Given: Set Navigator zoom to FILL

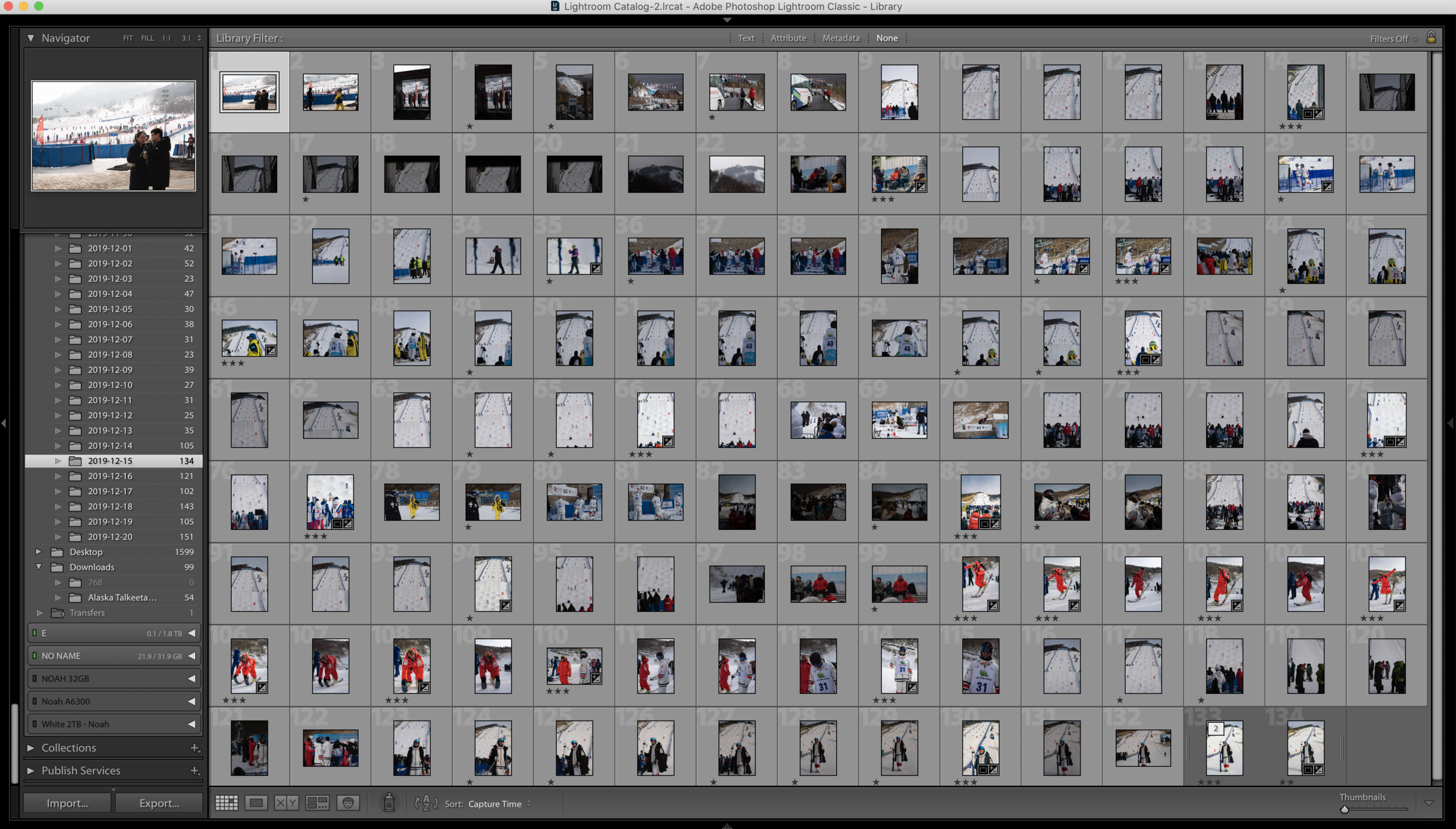Looking at the screenshot, I should click(x=147, y=38).
